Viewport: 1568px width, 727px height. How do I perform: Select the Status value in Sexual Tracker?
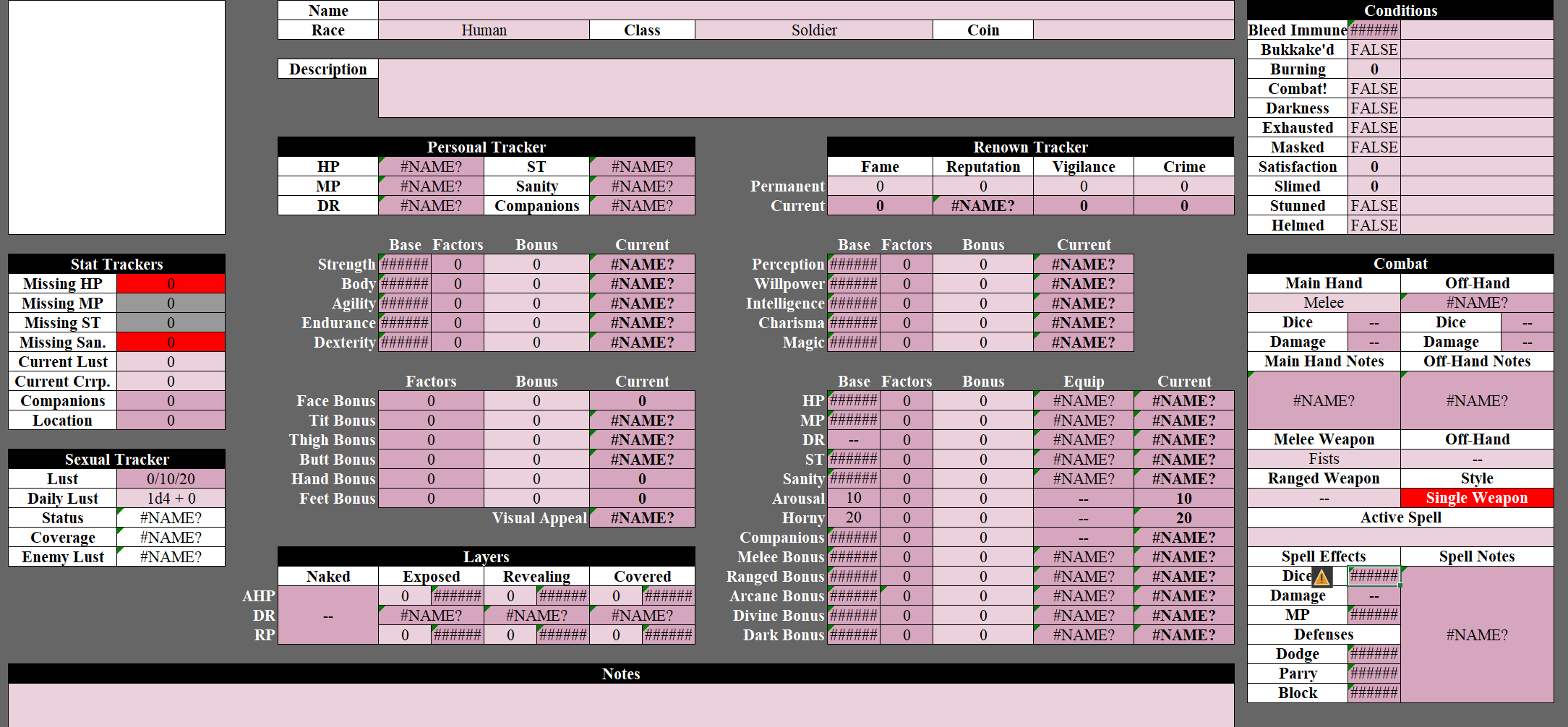(x=171, y=517)
